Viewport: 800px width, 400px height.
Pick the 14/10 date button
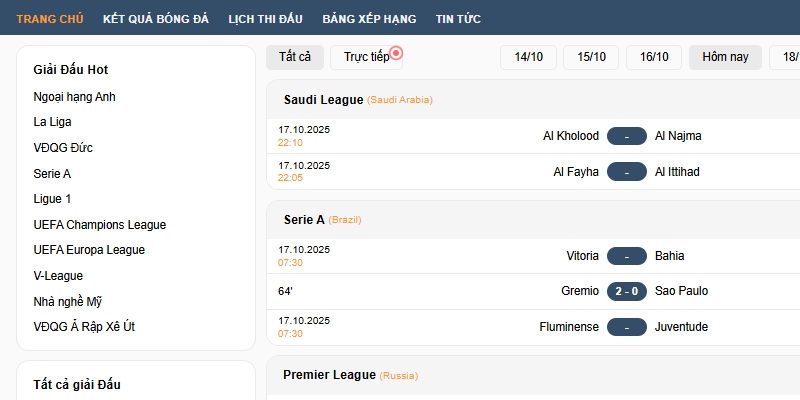(x=528, y=57)
